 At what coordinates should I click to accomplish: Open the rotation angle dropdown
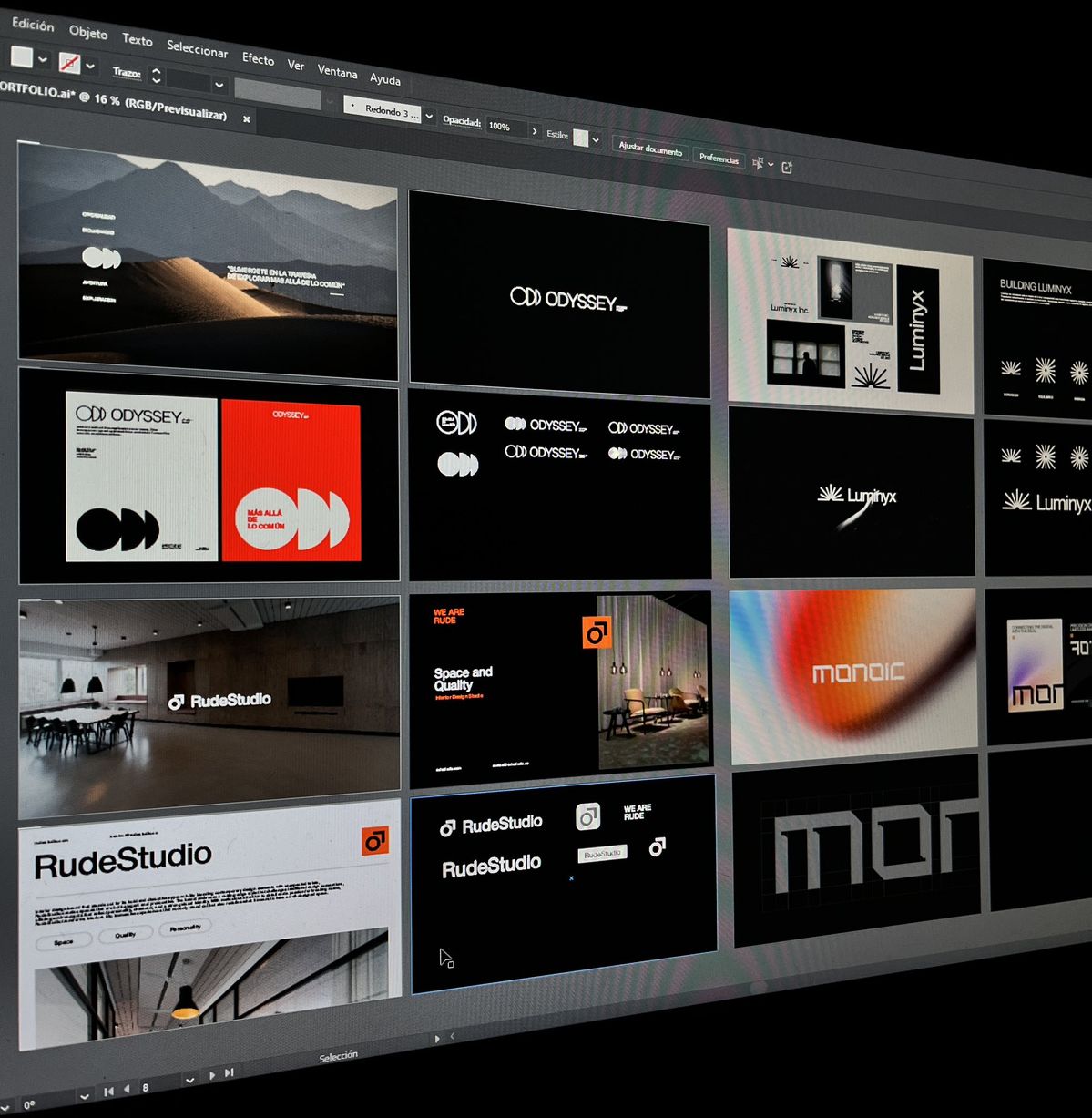point(85,1096)
